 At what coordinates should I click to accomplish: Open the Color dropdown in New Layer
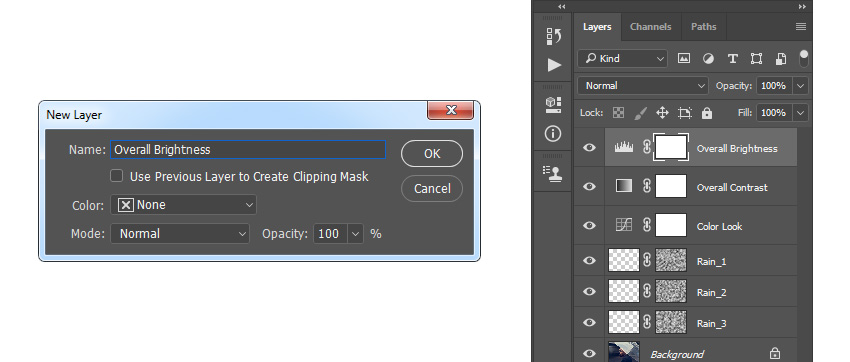point(183,205)
